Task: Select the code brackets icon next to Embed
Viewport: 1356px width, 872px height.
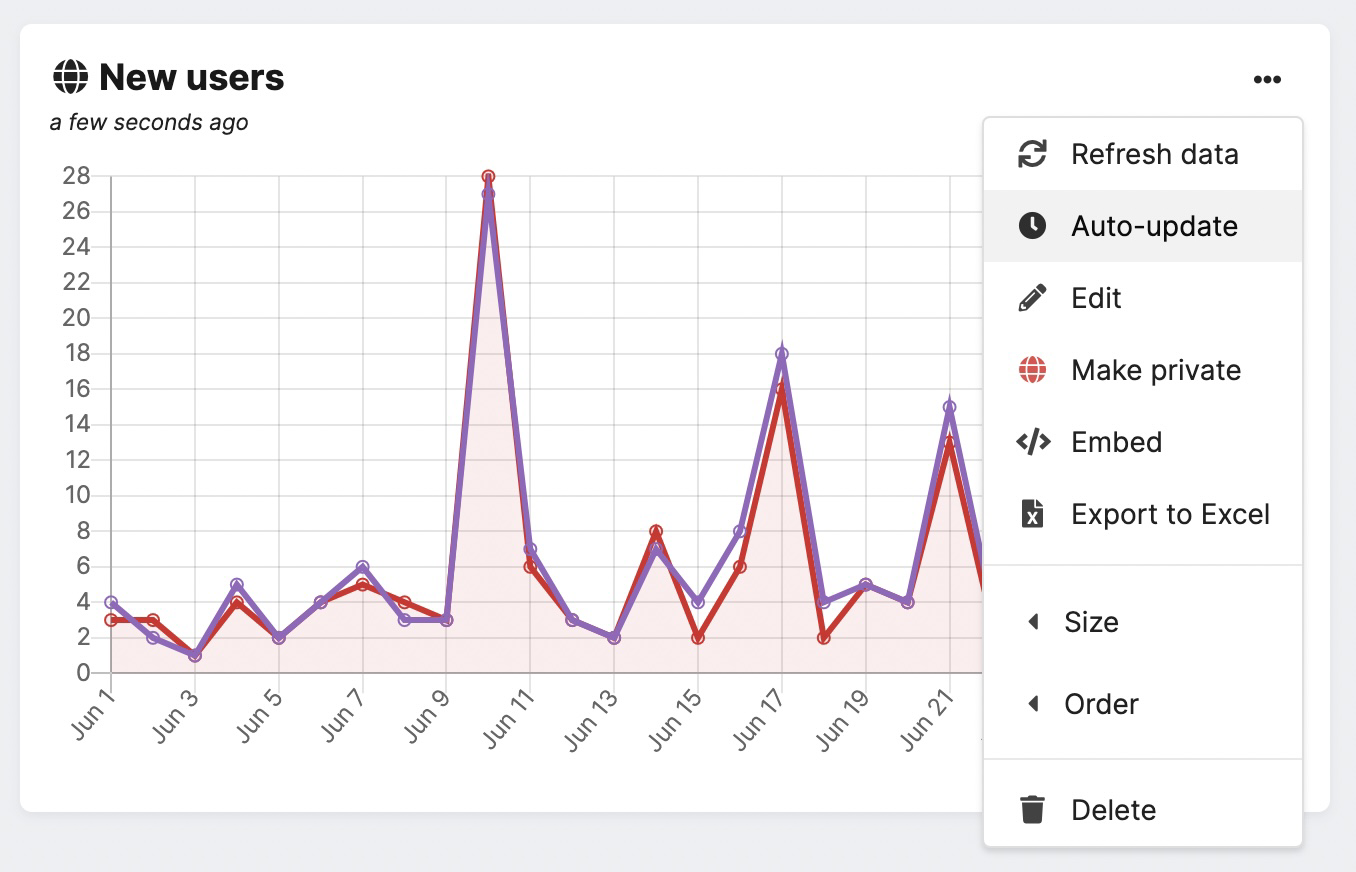Action: pyautogui.click(x=1031, y=441)
